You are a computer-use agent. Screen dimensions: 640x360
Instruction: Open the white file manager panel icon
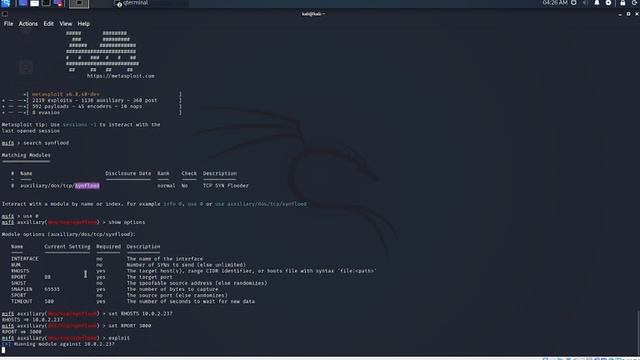point(35,3)
